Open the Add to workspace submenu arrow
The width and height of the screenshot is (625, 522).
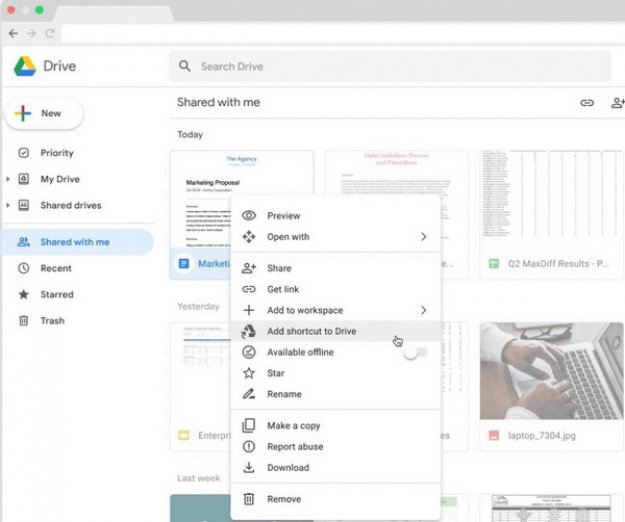click(423, 311)
